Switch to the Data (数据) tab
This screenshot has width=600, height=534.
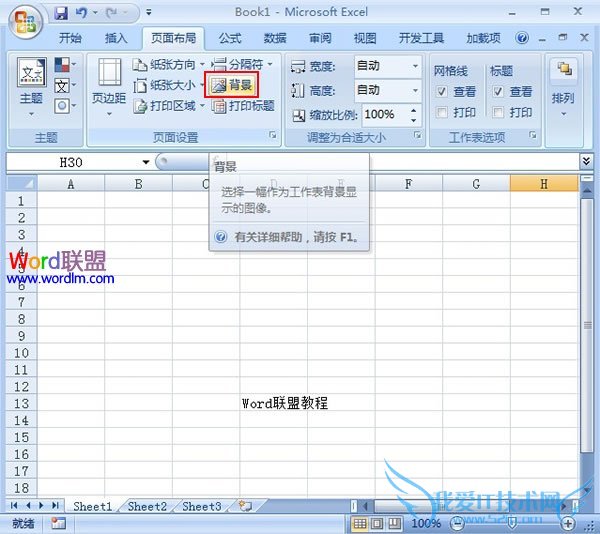coord(275,38)
